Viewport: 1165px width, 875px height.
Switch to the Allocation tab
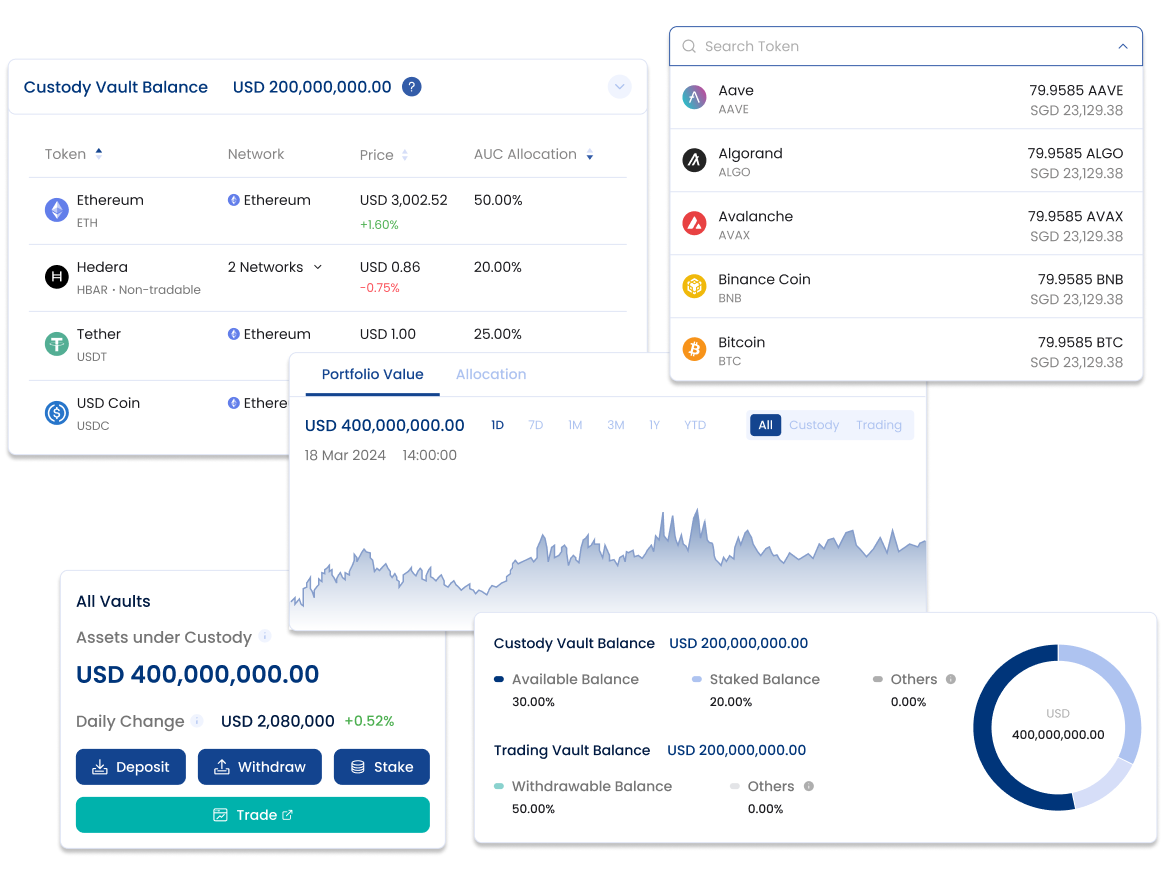(491, 374)
